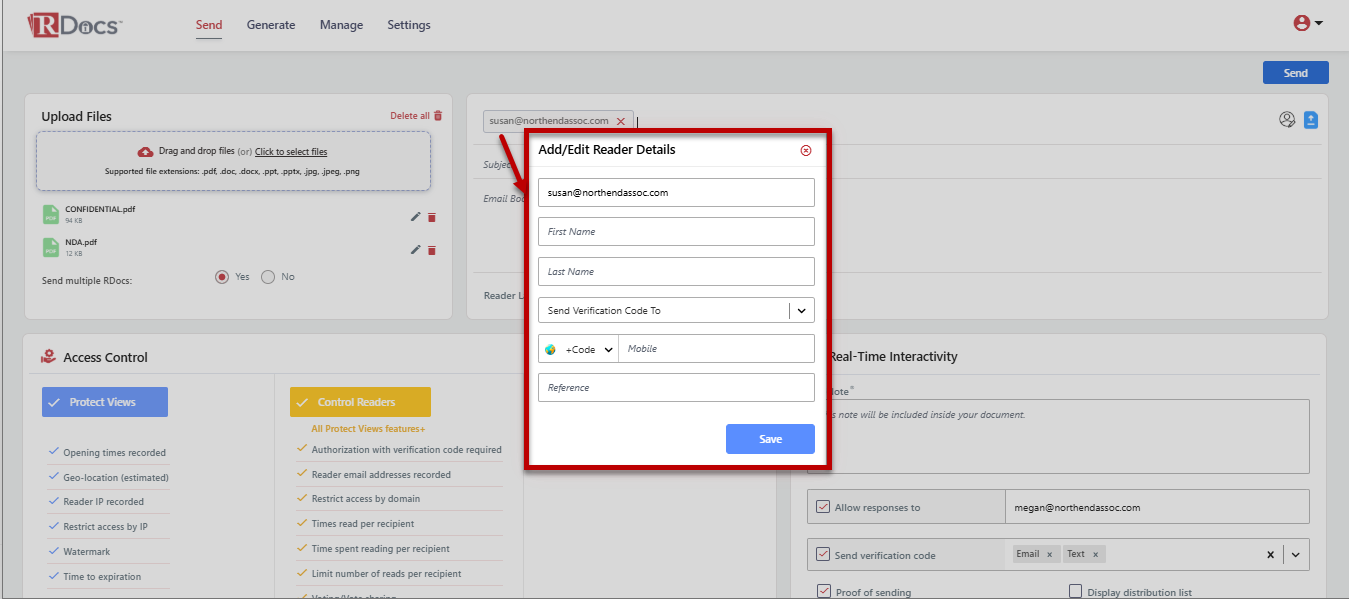Edit the NDA.pdf file name

point(416,250)
